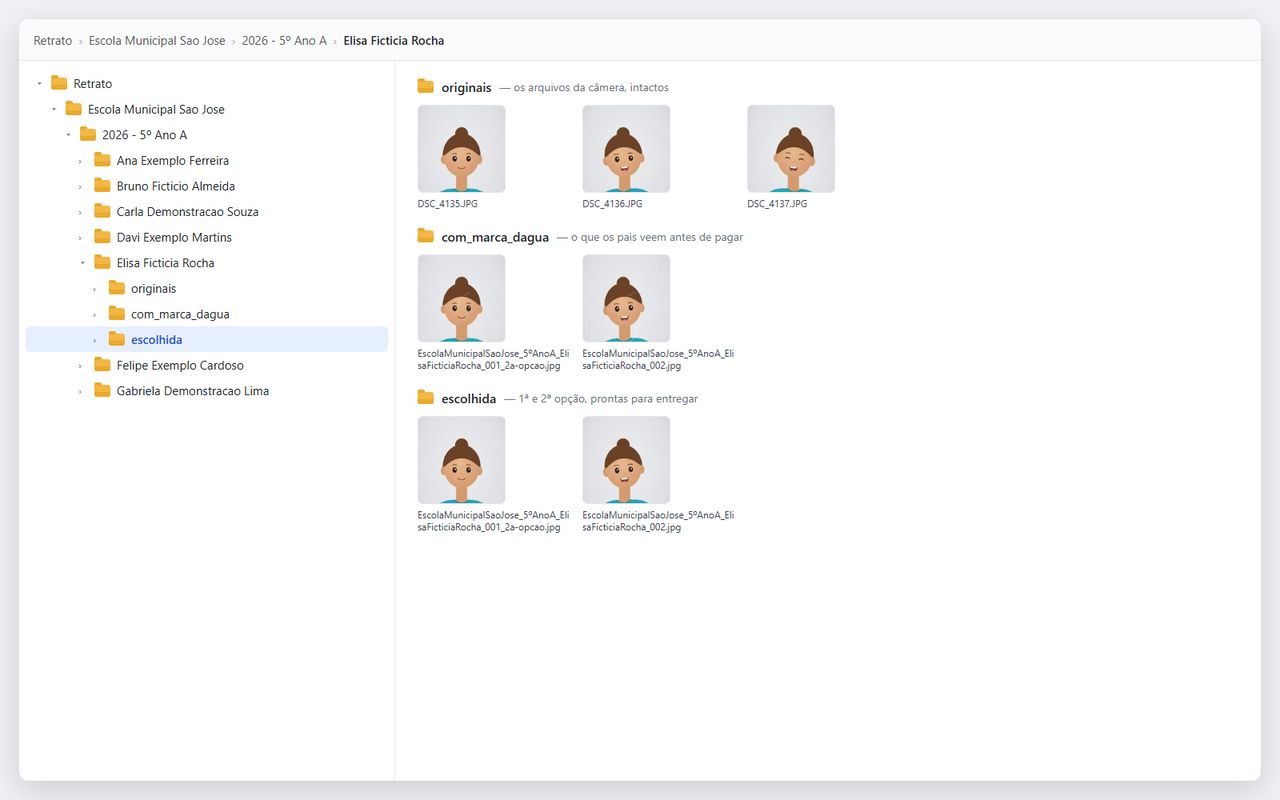Viewport: 1280px width, 800px height.
Task: Select Davi Exemplo Martins tree row
Action: (x=206, y=237)
